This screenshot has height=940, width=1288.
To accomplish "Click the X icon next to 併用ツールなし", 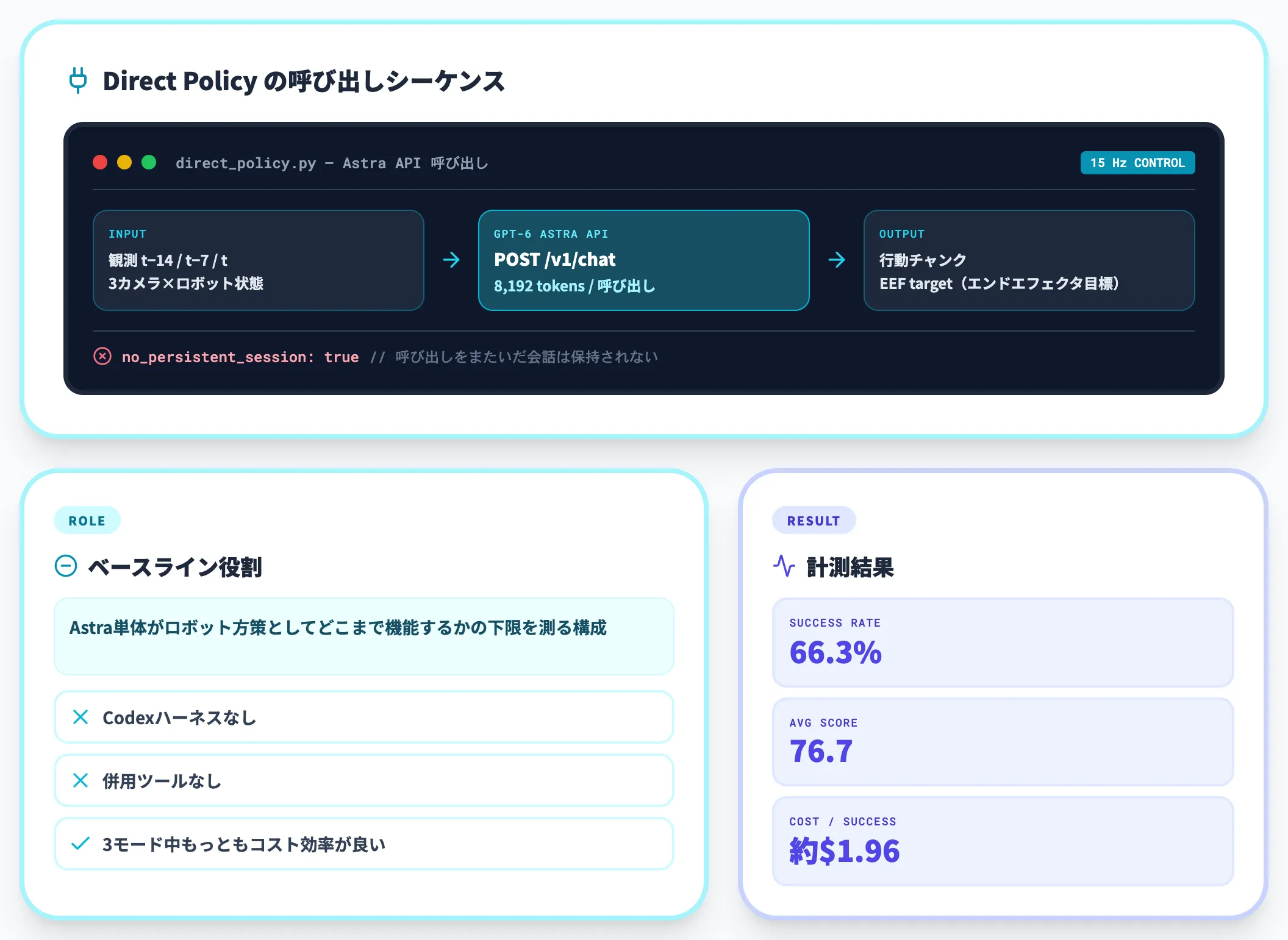I will pyautogui.click(x=80, y=780).
